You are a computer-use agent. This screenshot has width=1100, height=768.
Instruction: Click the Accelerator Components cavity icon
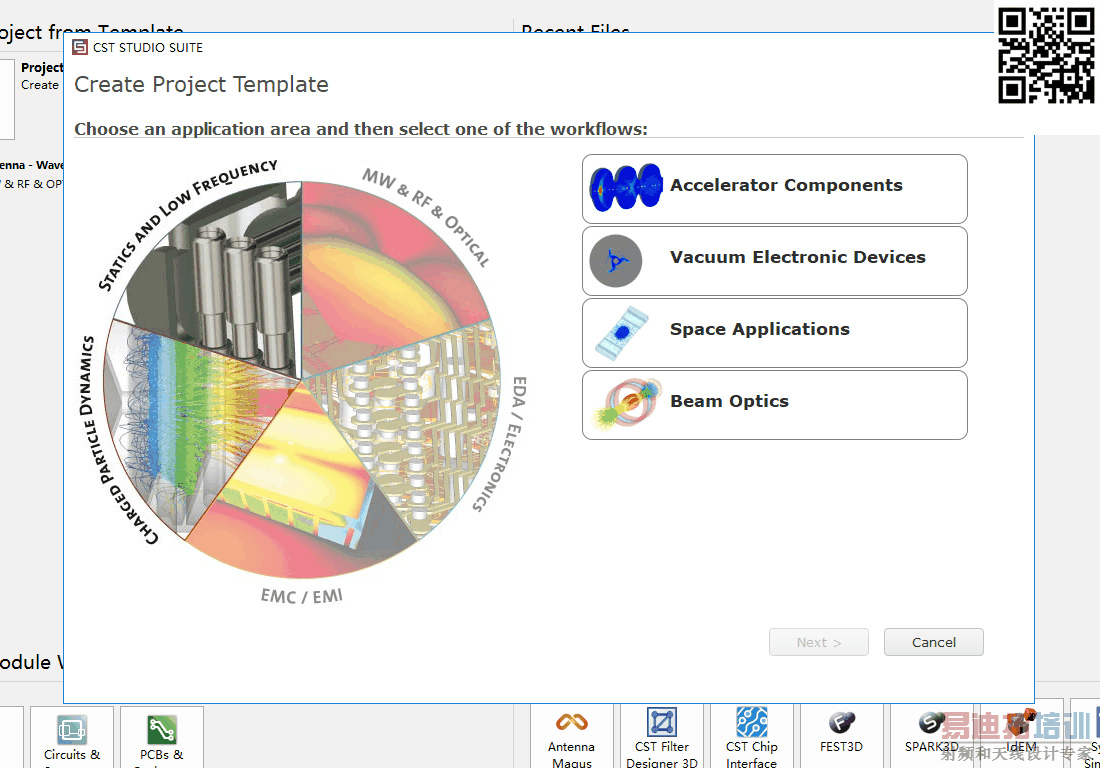pyautogui.click(x=626, y=188)
